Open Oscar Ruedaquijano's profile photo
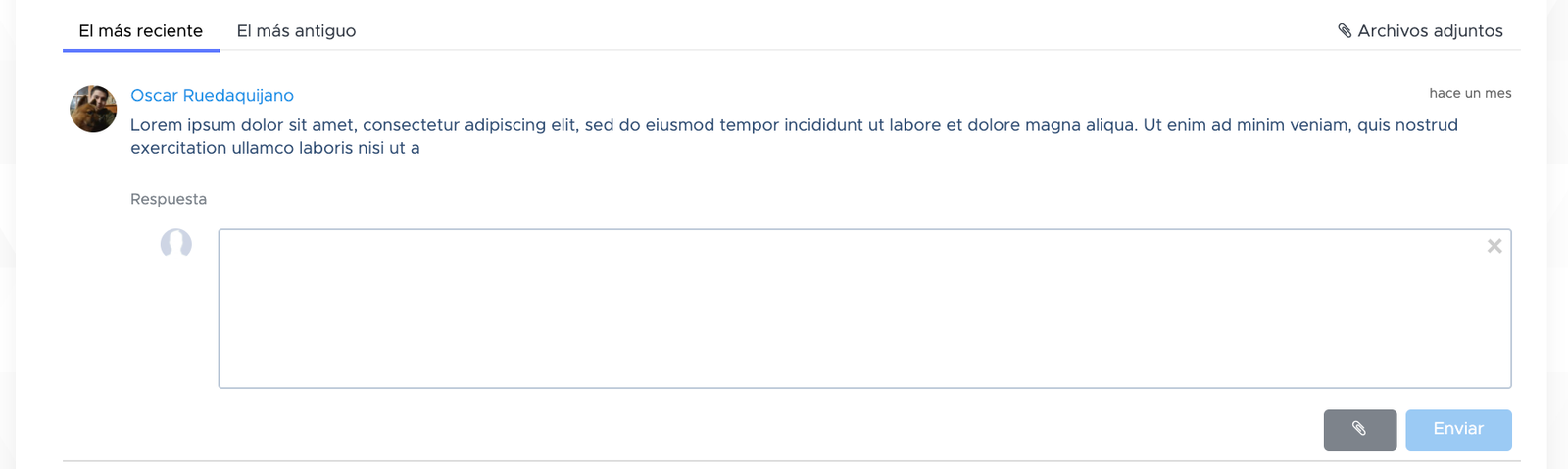1568x469 pixels. 93,109
